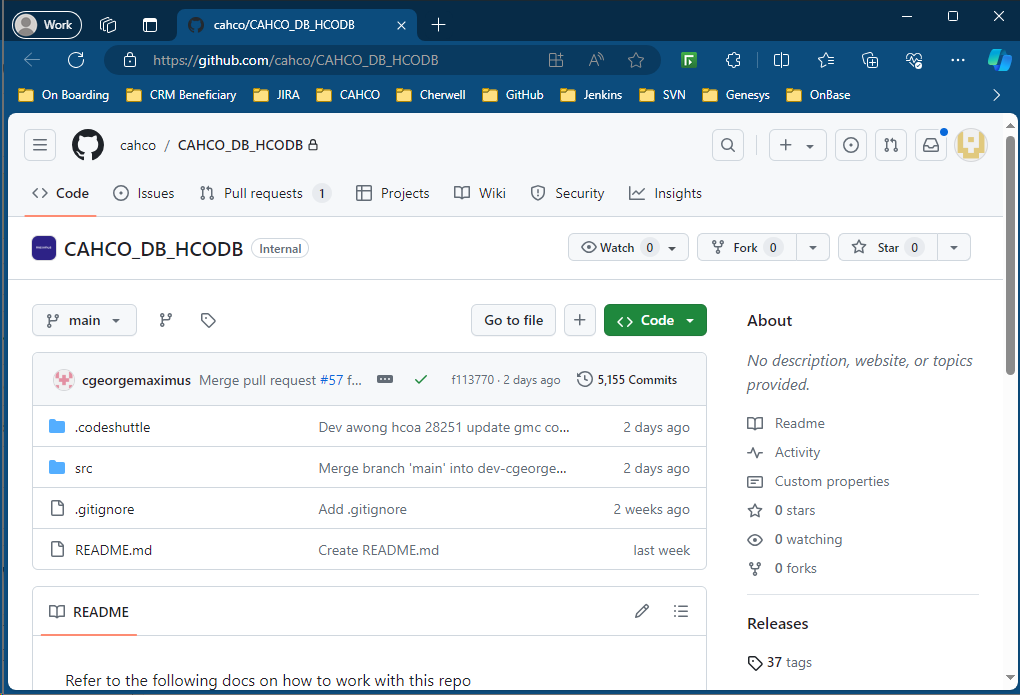1020x695 pixels.
Task: Open the GitHub global navigation menu
Action: (39, 144)
